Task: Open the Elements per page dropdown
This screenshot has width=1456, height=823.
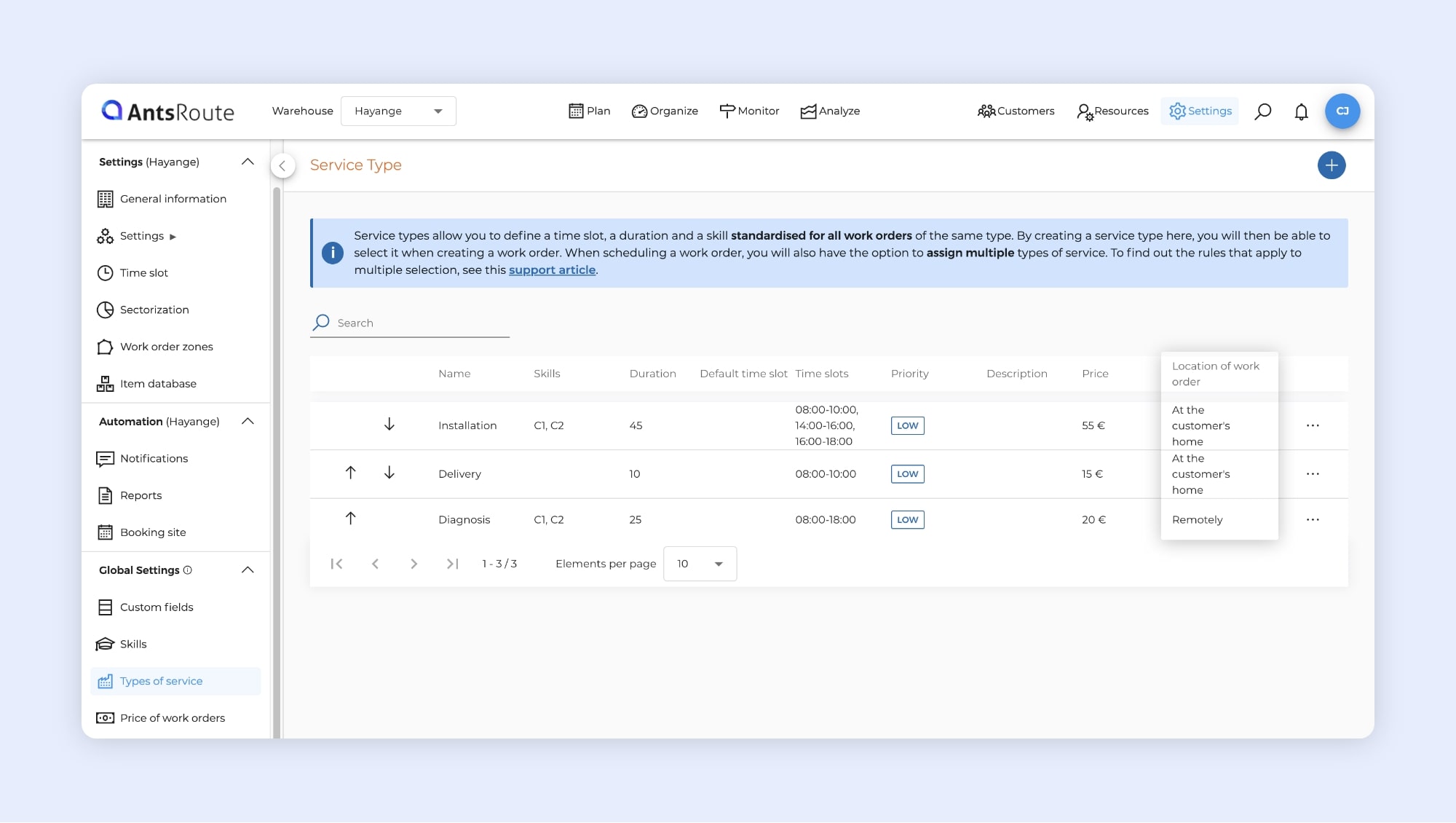Action: (700, 564)
